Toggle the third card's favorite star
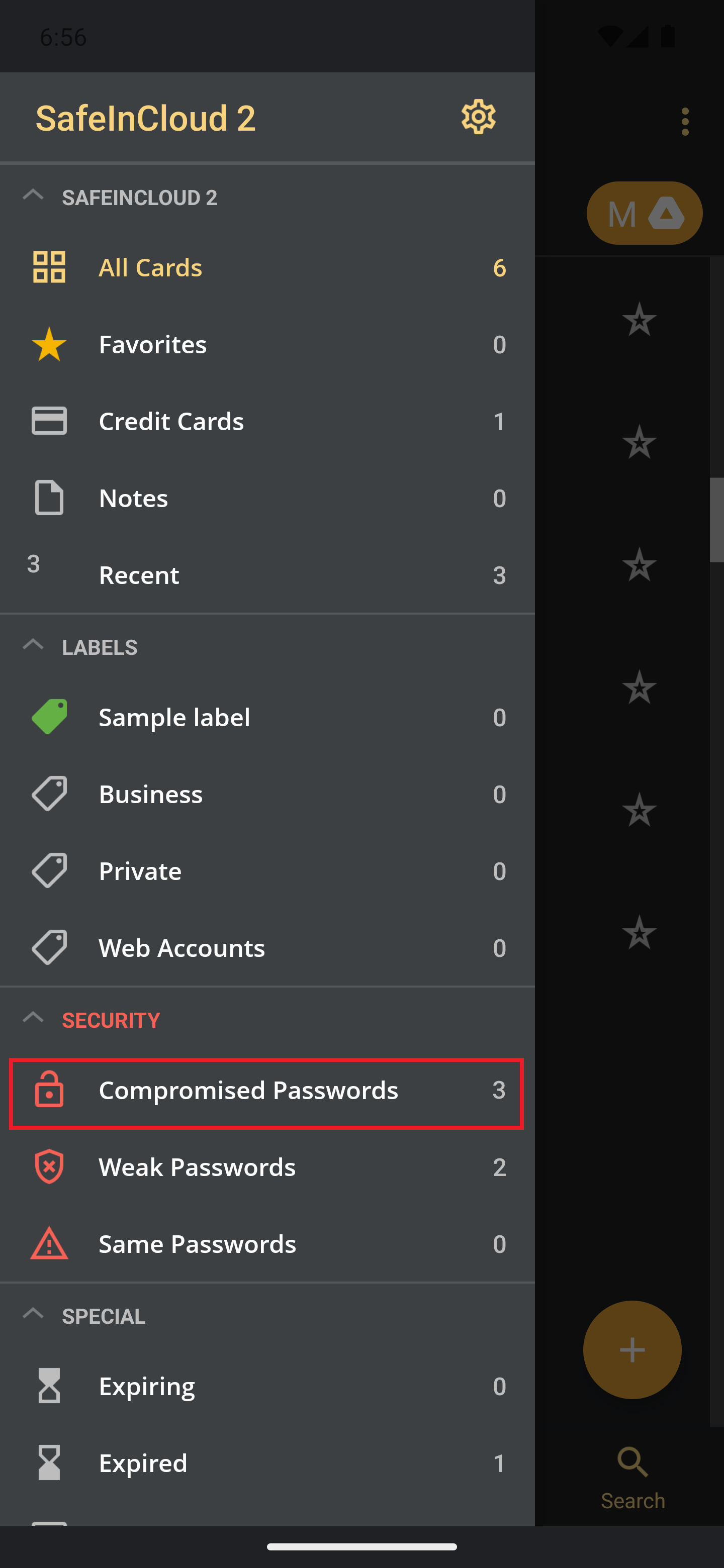Image resolution: width=724 pixels, height=1568 pixels. 639,564
